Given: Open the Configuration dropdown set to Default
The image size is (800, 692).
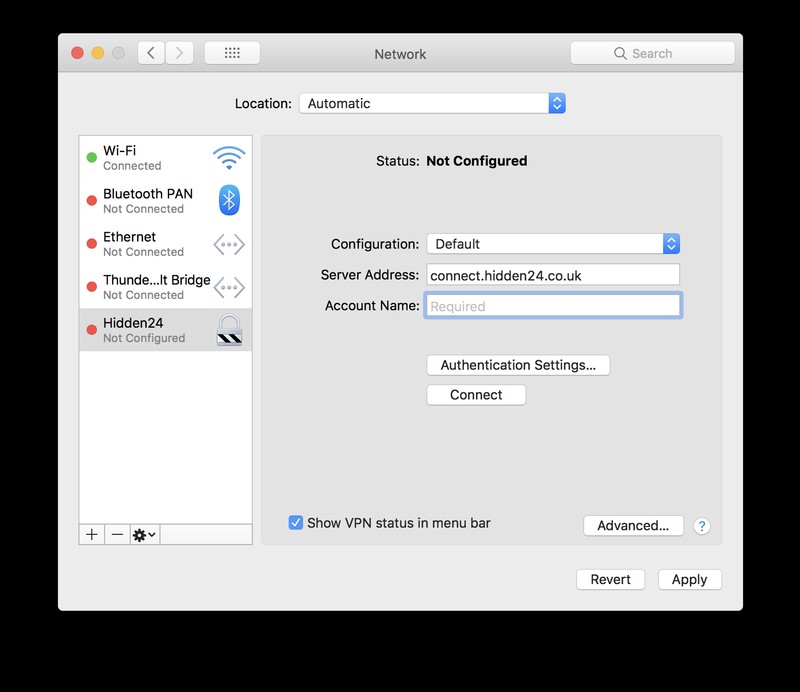Looking at the screenshot, I should point(553,244).
